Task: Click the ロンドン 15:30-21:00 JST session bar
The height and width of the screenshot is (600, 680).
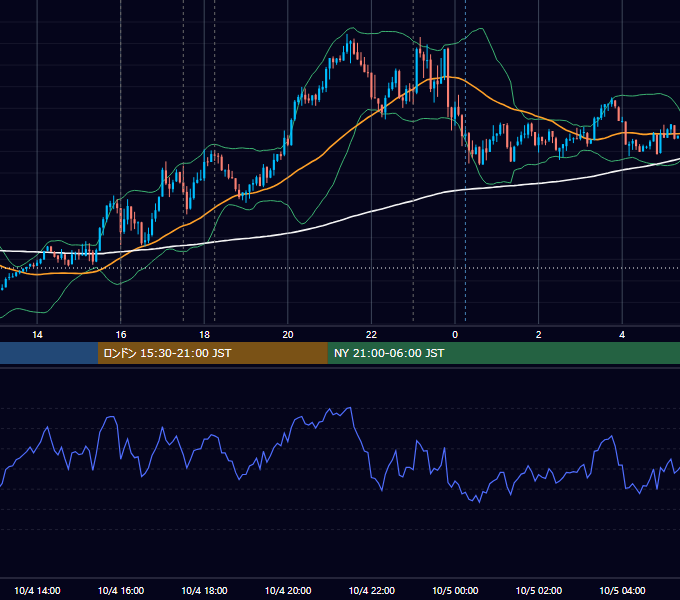Action: tap(212, 353)
